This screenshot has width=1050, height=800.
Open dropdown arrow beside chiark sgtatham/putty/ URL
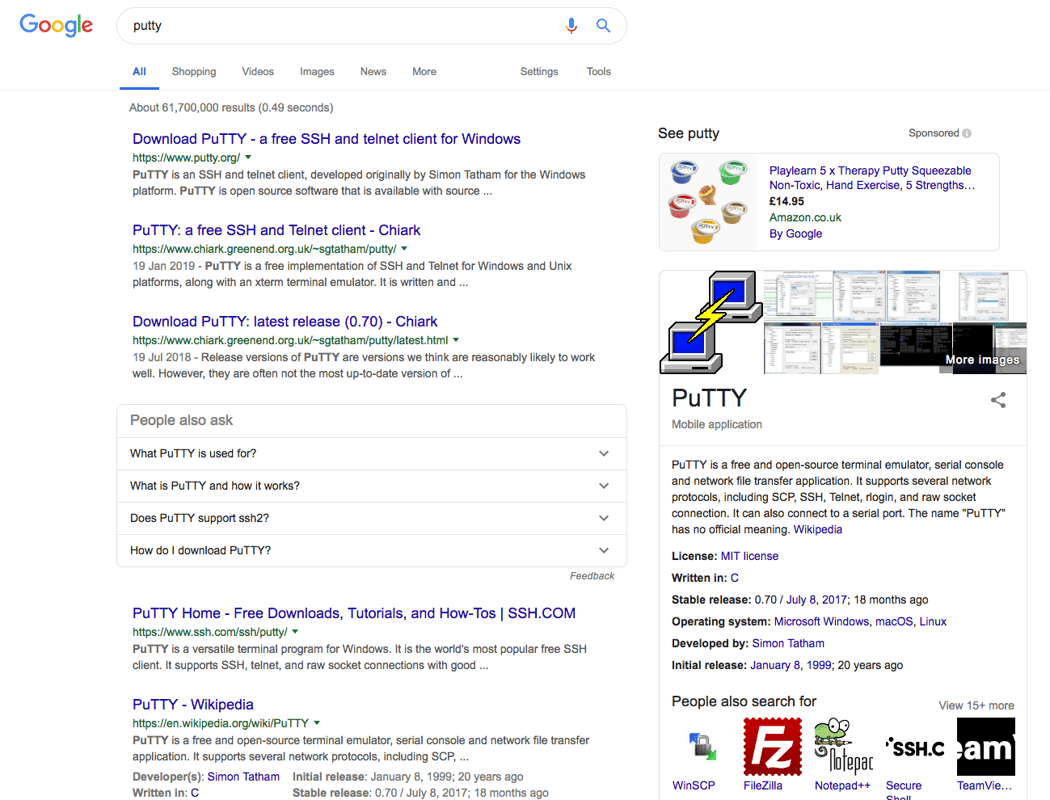404,249
